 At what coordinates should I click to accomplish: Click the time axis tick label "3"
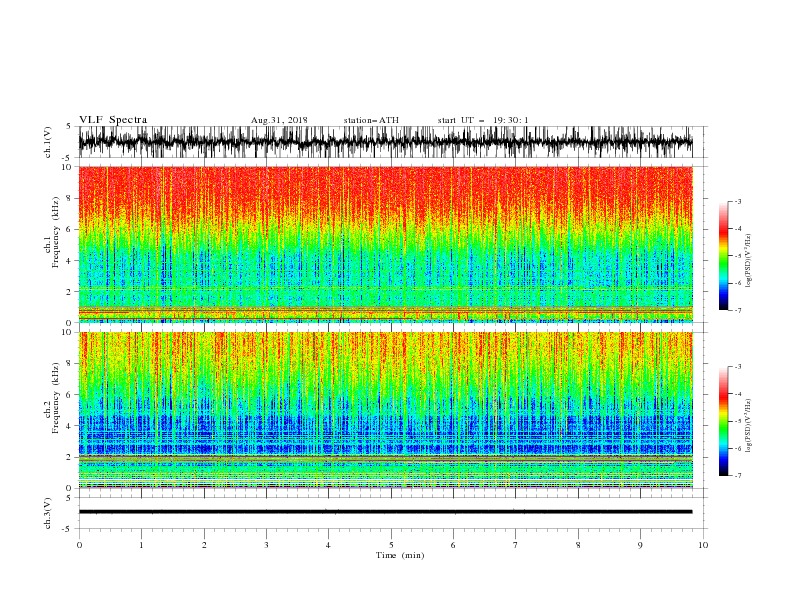click(266, 545)
